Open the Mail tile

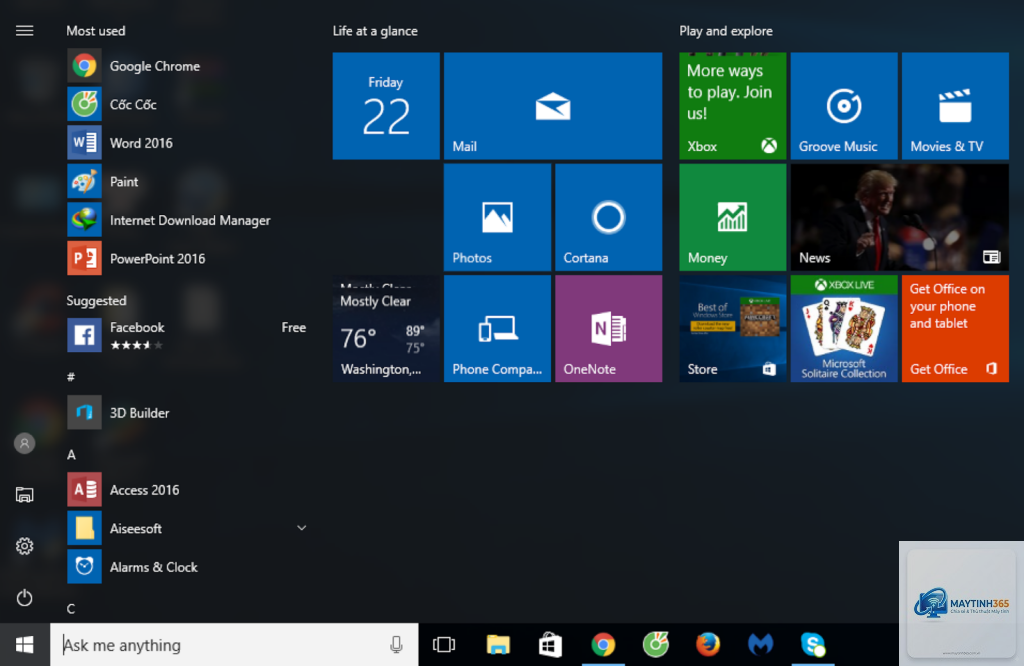click(x=552, y=106)
